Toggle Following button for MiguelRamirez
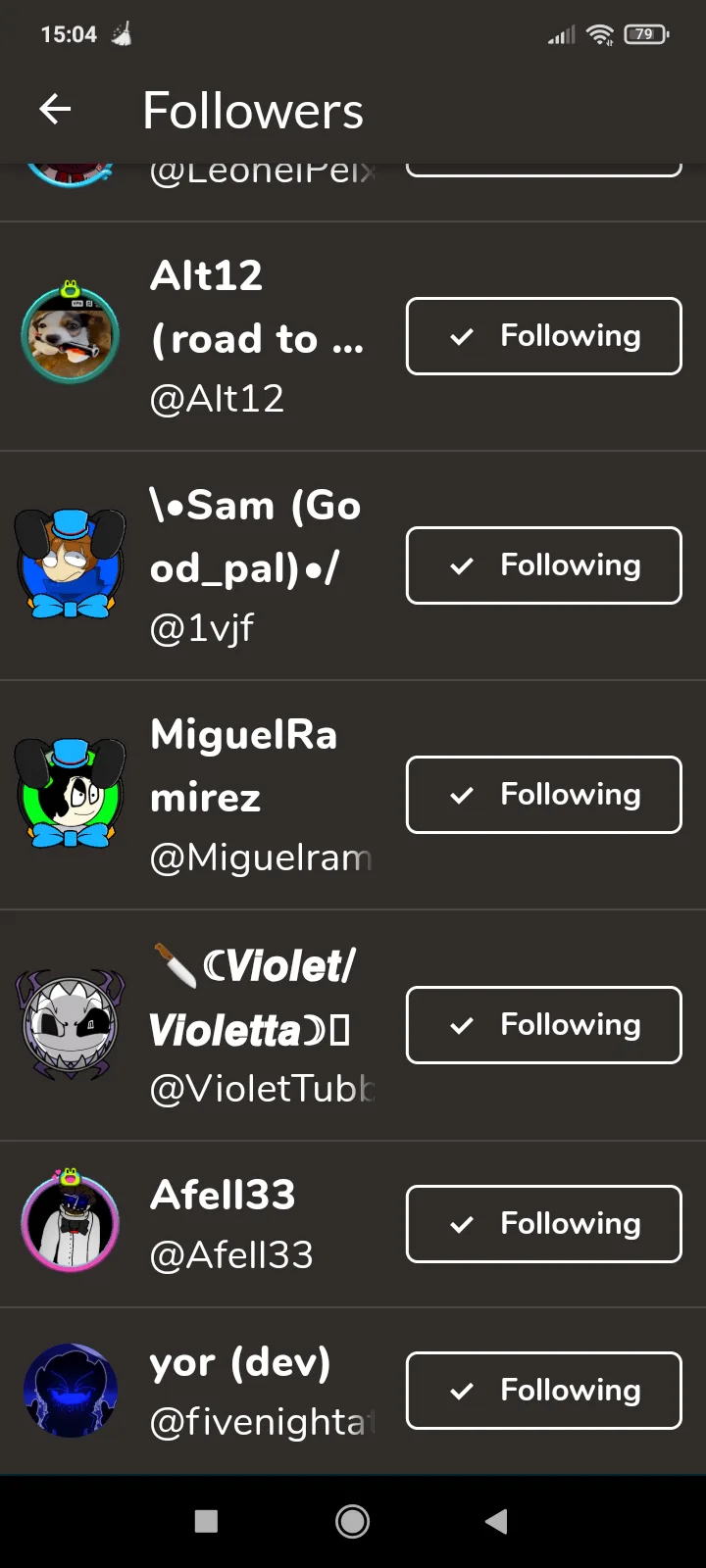 pyautogui.click(x=544, y=795)
